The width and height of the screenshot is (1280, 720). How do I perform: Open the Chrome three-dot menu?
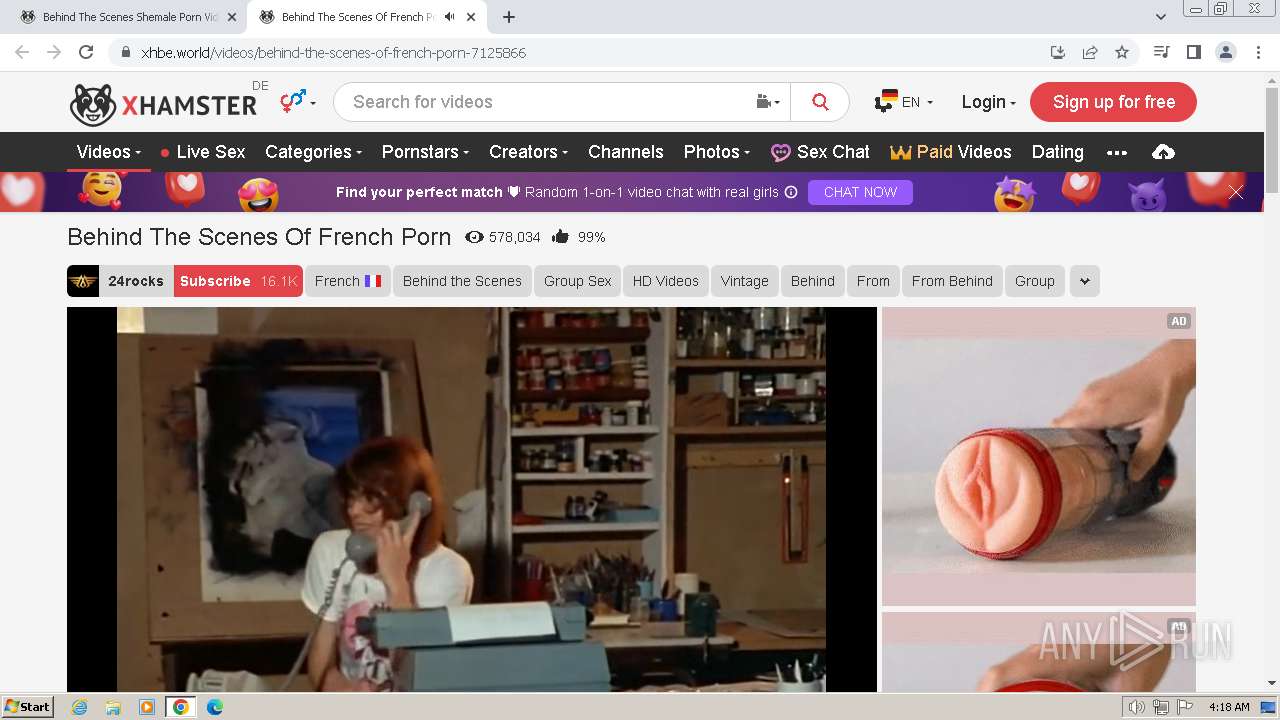[1257, 52]
